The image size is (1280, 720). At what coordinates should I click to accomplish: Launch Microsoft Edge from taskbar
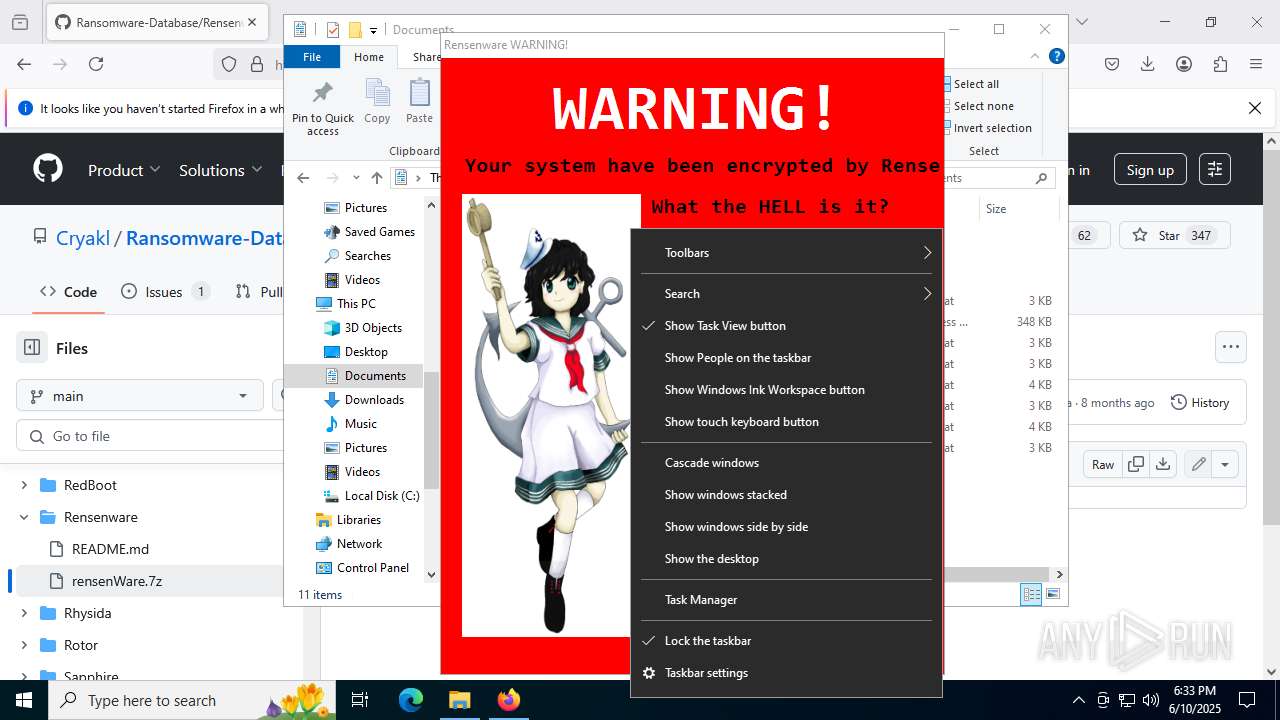point(411,700)
